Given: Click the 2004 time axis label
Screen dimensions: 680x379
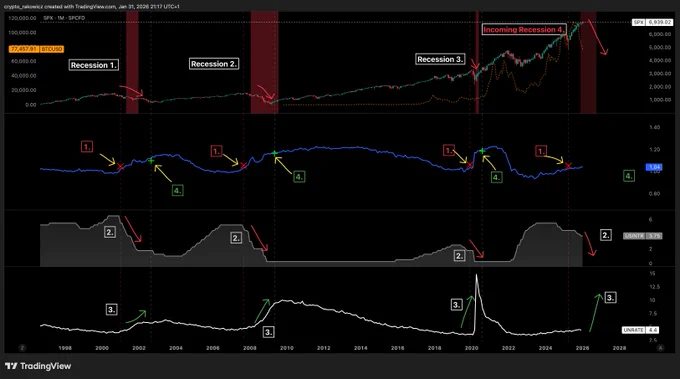Looking at the screenshot, I should point(176,348).
